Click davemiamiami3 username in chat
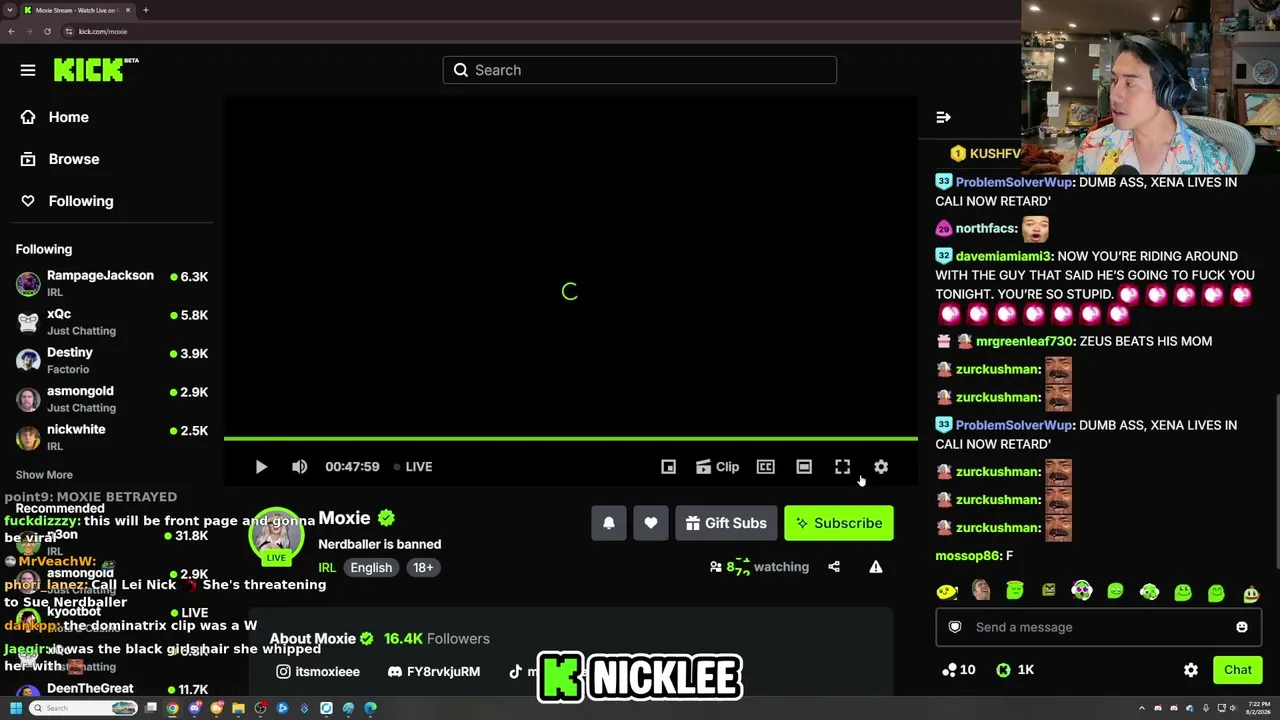1280x720 pixels. [1004, 256]
